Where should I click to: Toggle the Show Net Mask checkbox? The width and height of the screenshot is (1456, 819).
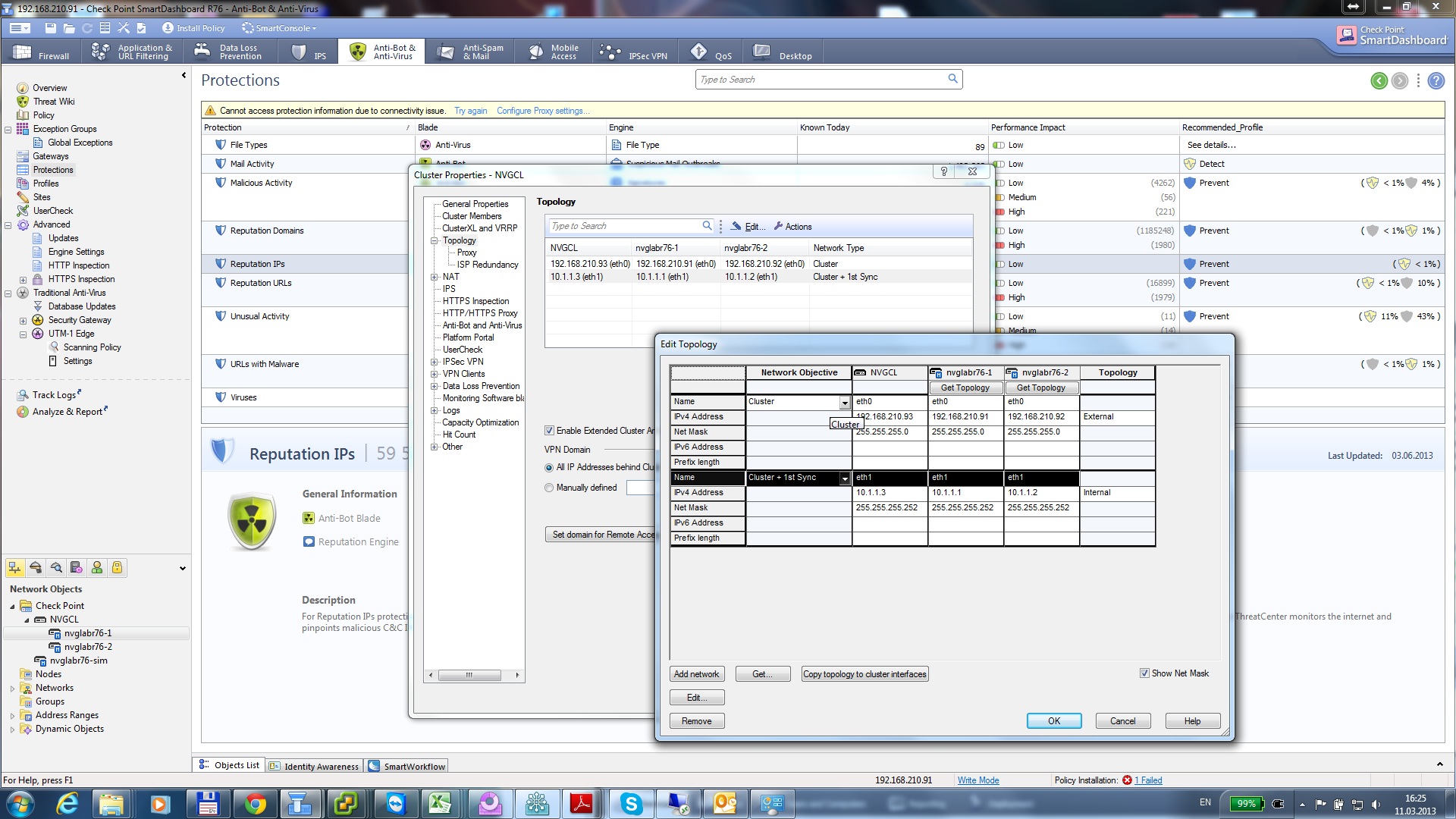pos(1144,673)
